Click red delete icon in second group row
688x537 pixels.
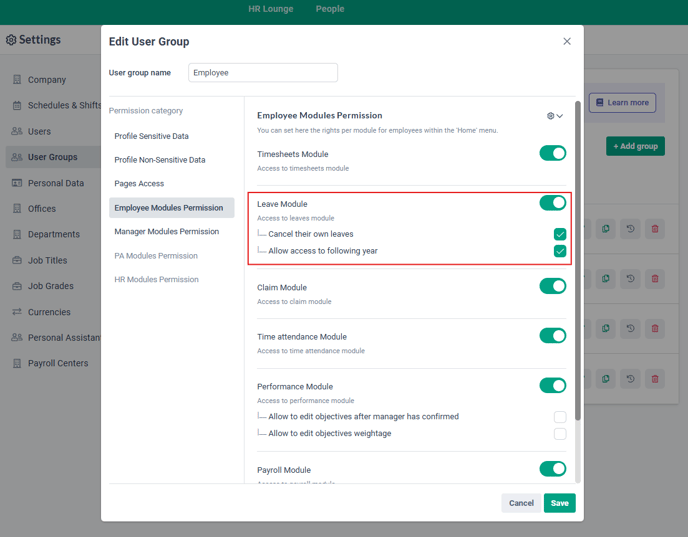[655, 279]
